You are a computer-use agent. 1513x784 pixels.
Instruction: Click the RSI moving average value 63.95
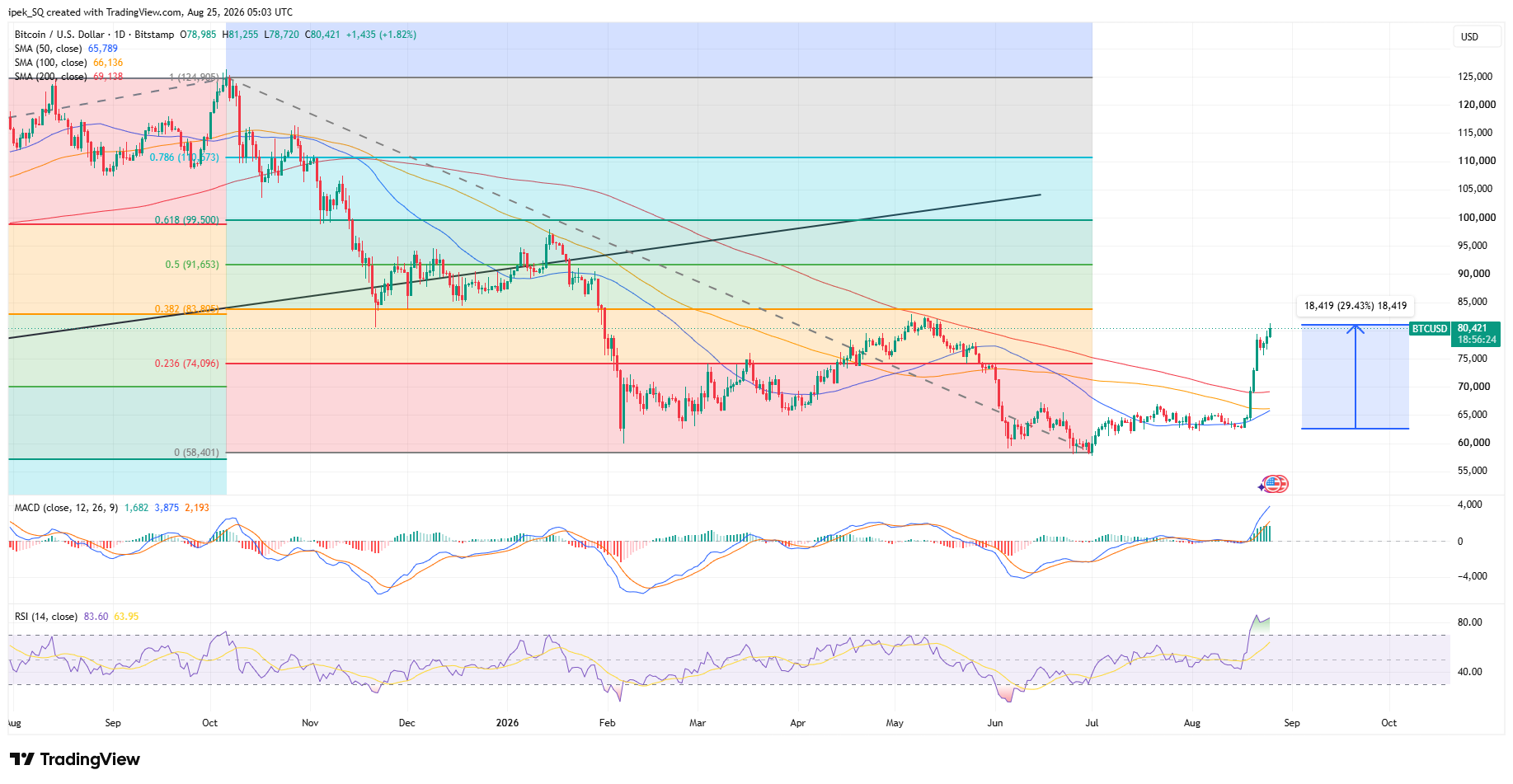coord(126,617)
